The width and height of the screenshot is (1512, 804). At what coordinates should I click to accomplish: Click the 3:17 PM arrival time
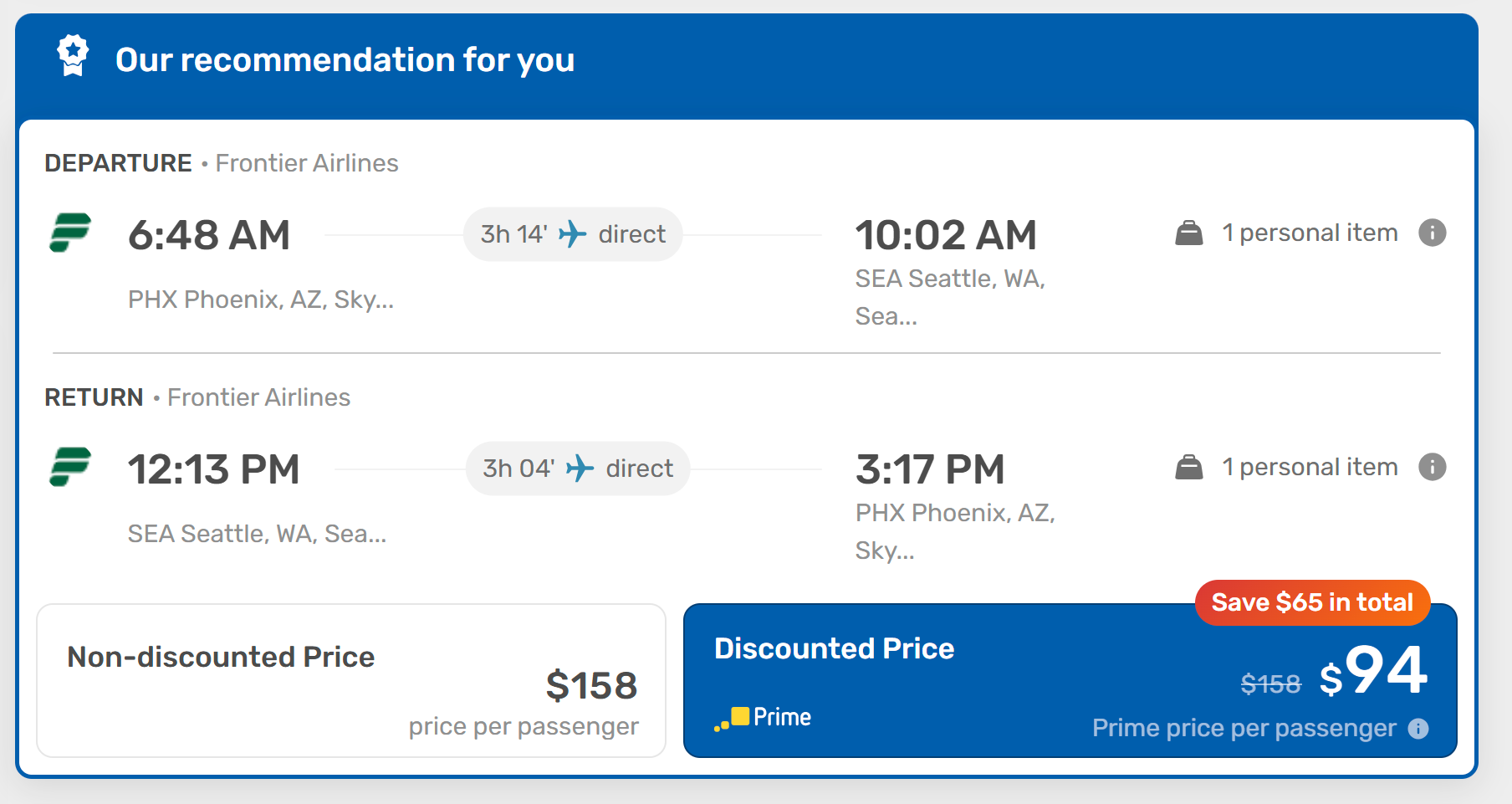coord(930,469)
